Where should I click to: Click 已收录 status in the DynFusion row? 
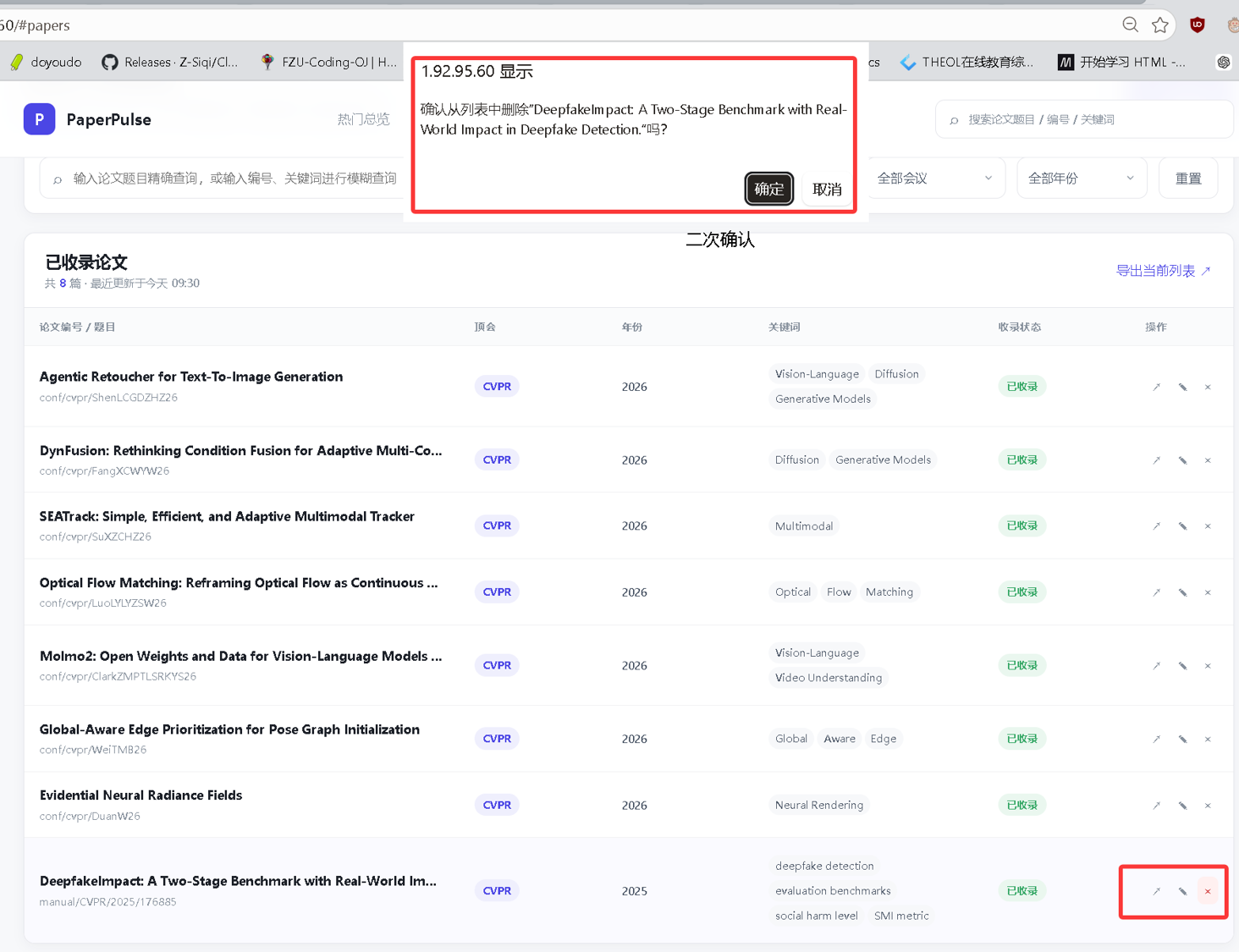[1021, 459]
